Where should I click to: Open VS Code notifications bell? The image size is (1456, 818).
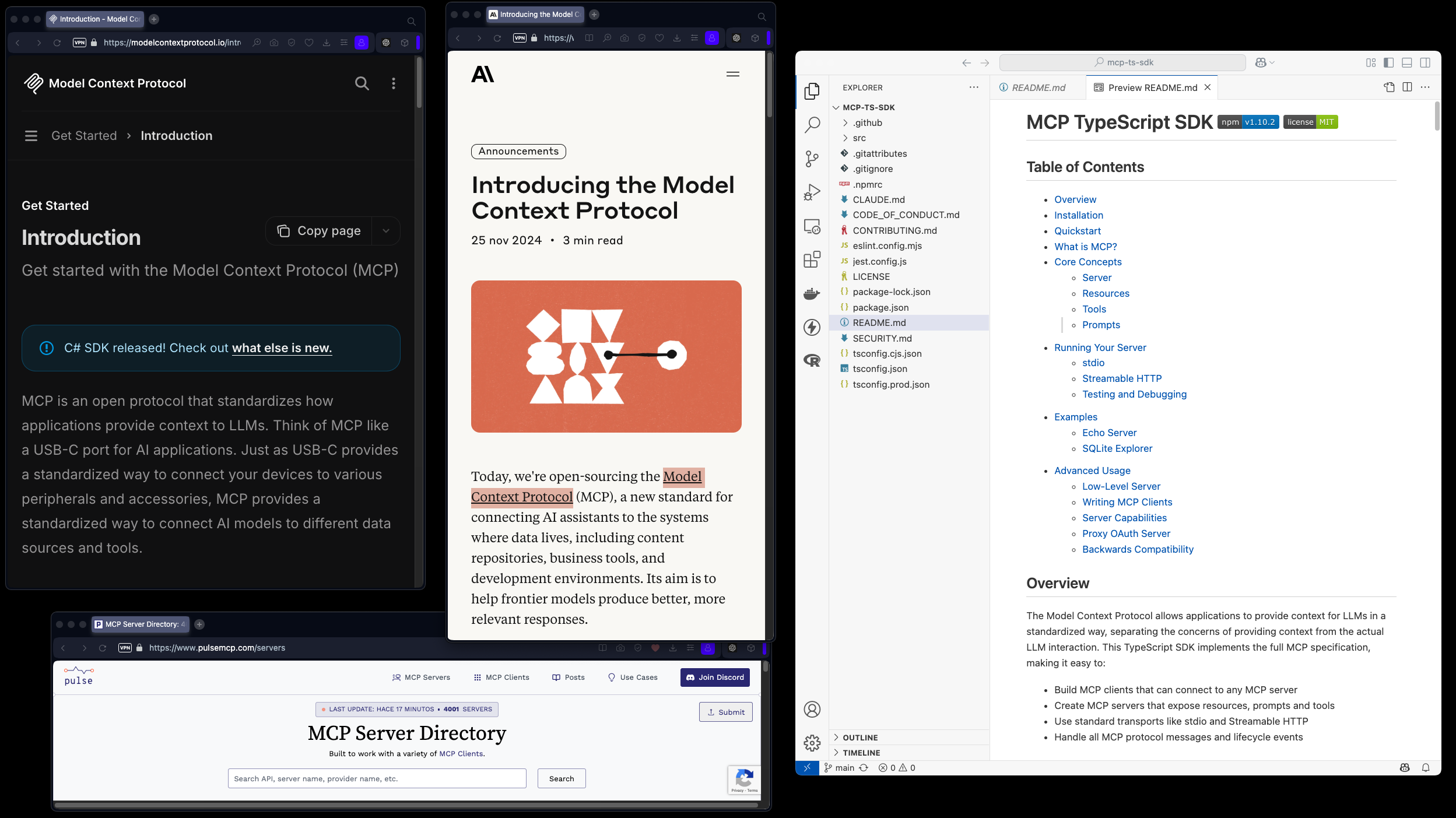pos(1426,768)
